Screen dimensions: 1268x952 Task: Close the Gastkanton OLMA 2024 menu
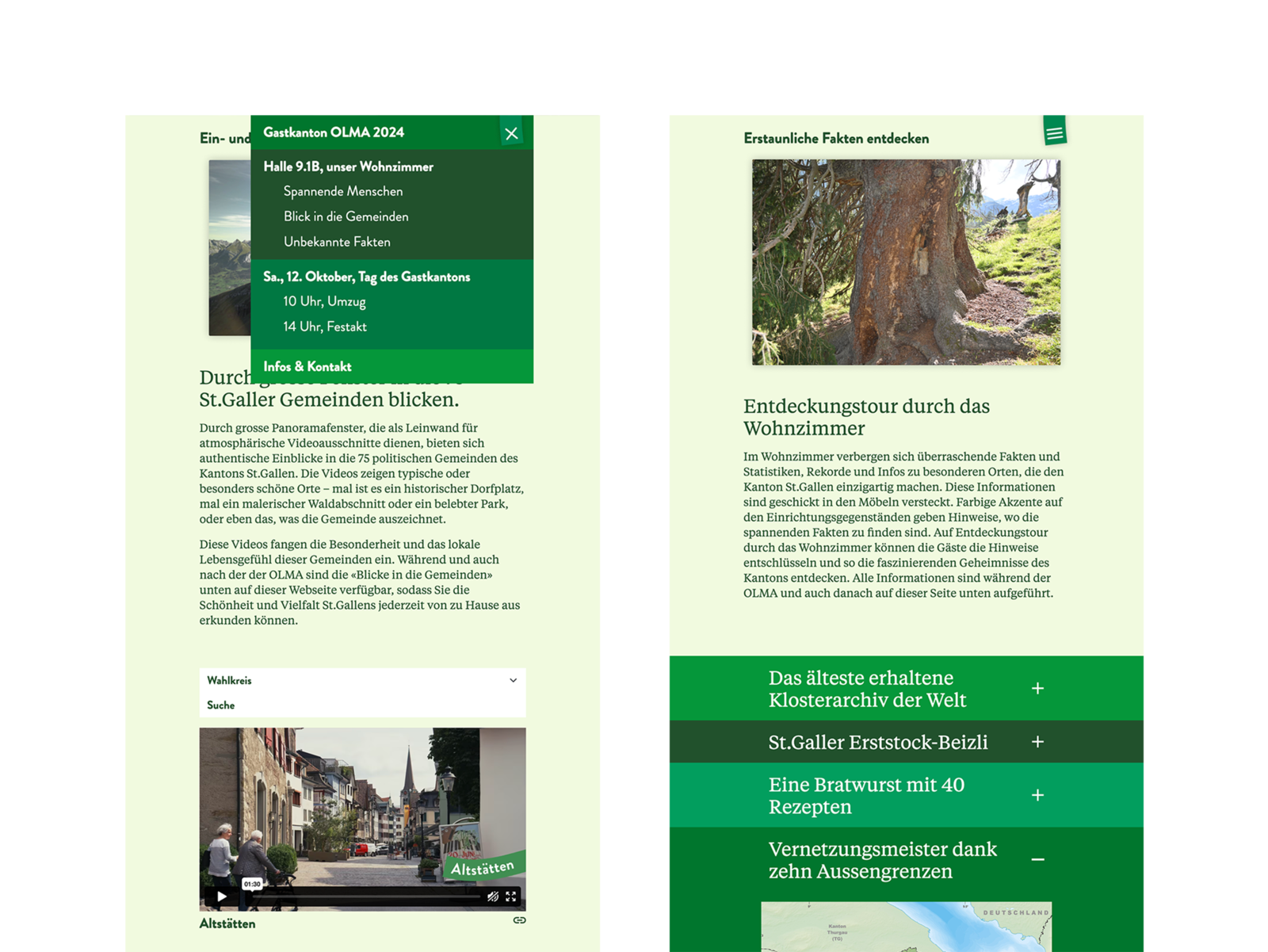(x=511, y=133)
